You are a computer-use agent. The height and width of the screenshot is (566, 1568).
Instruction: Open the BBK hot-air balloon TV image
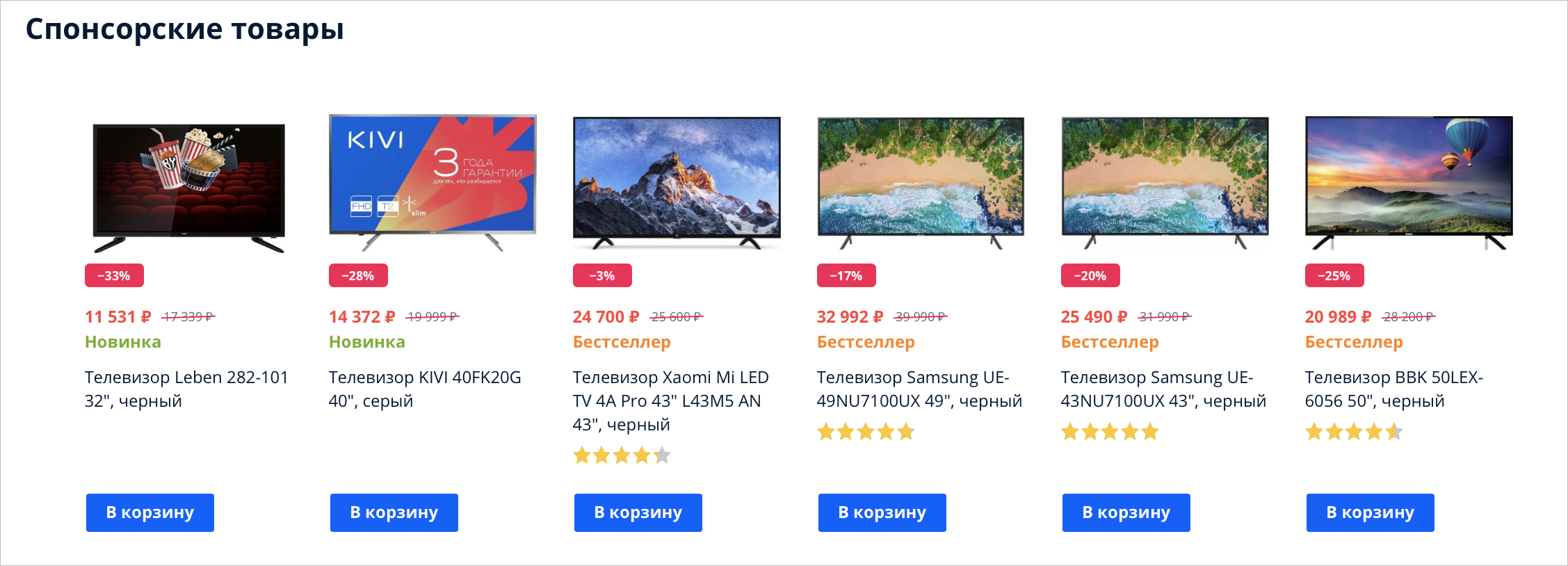click(x=1409, y=183)
